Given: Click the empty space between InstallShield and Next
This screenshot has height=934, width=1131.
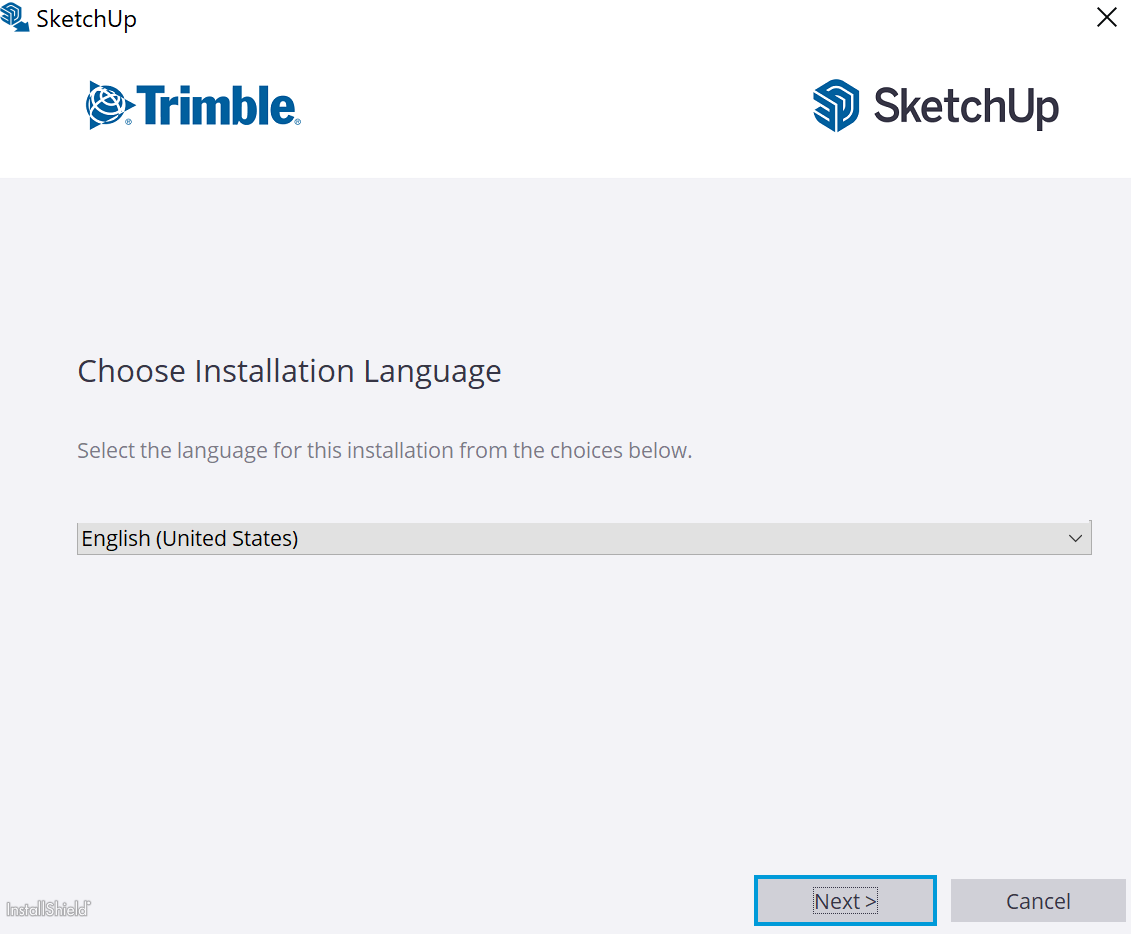Looking at the screenshot, I should click(420, 901).
